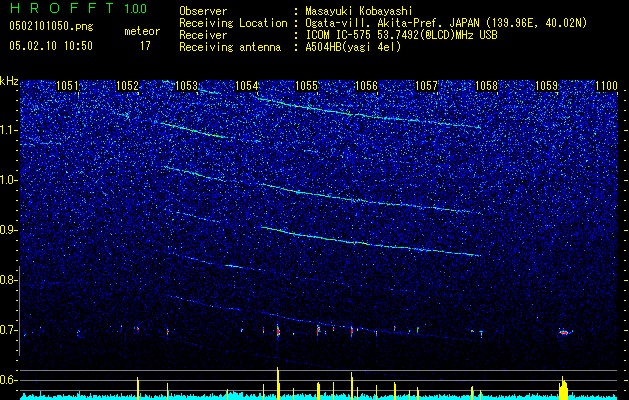Click the 1.0 kHz axis label
Screen dimensions: 629x400
click(8, 180)
